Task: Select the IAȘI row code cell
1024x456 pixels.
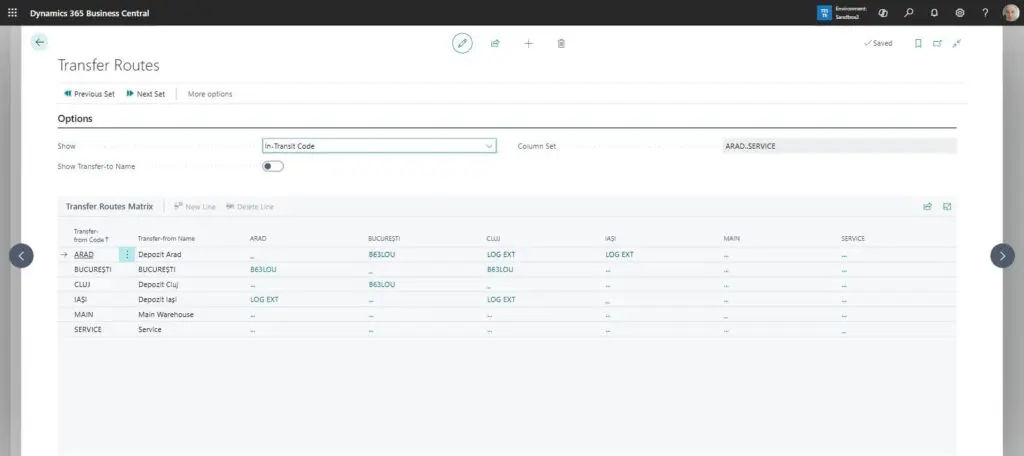Action: [80, 299]
